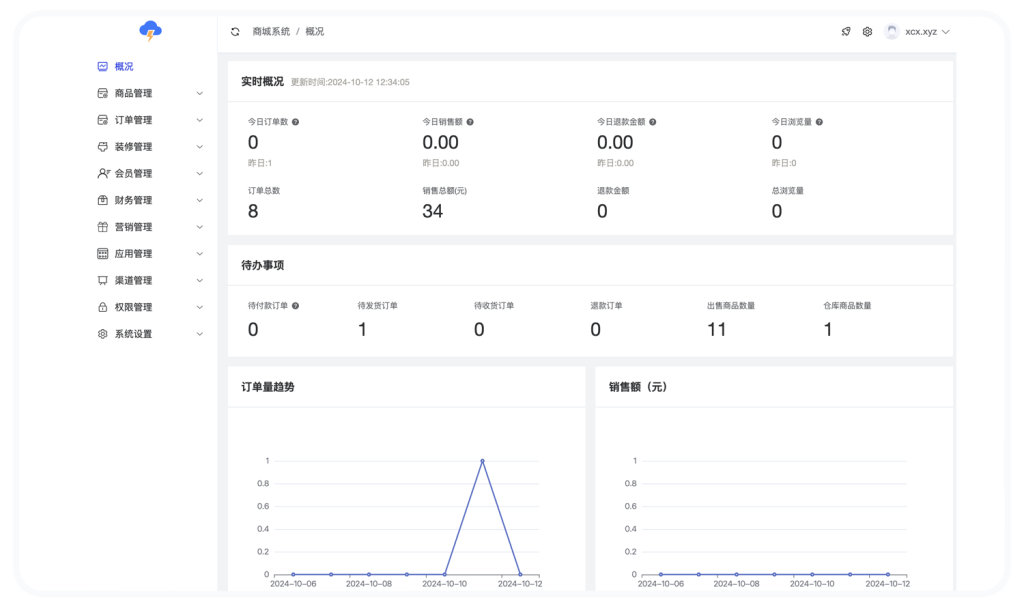Click the cloud lightning logo

pos(150,31)
